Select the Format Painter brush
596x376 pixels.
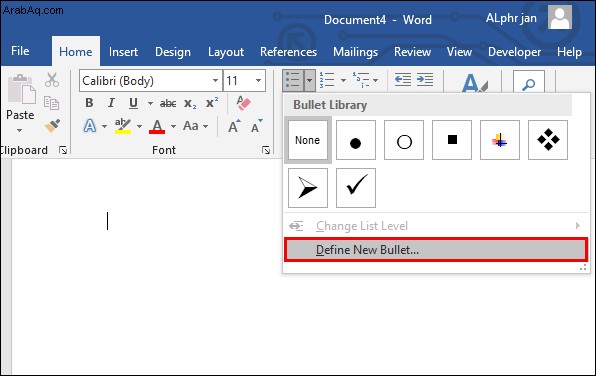(52, 126)
